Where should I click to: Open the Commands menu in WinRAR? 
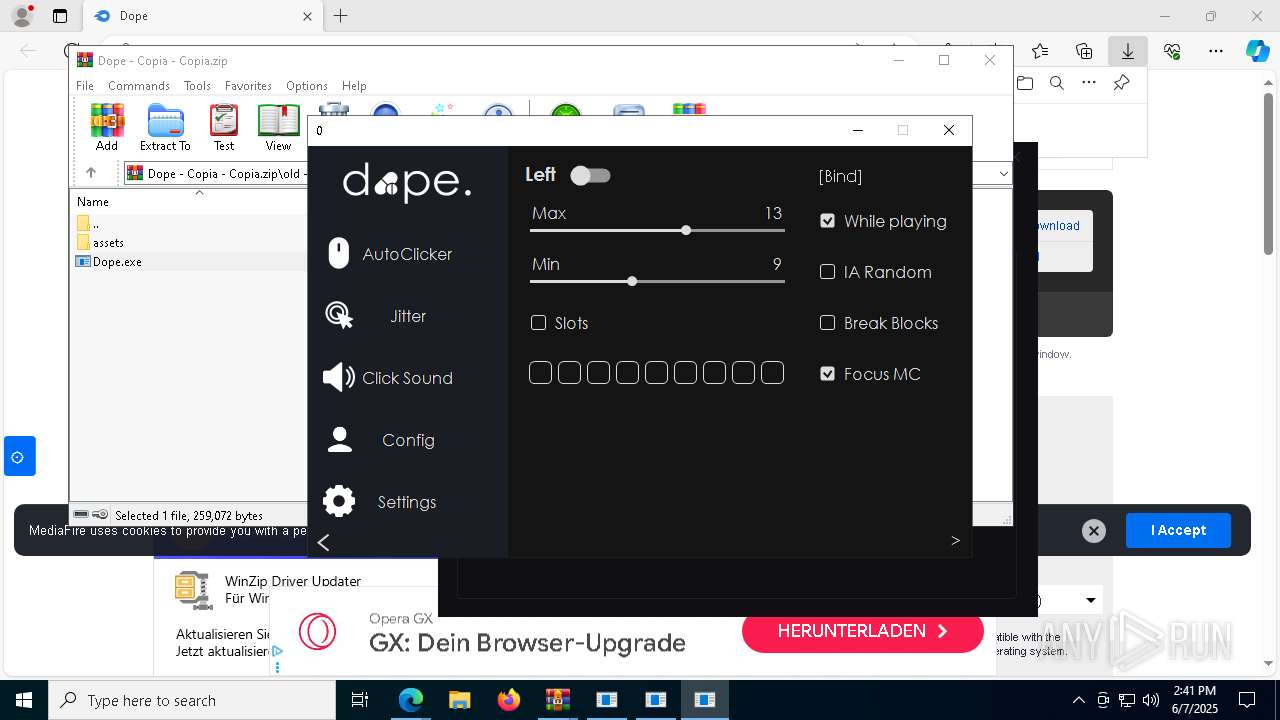pos(139,86)
